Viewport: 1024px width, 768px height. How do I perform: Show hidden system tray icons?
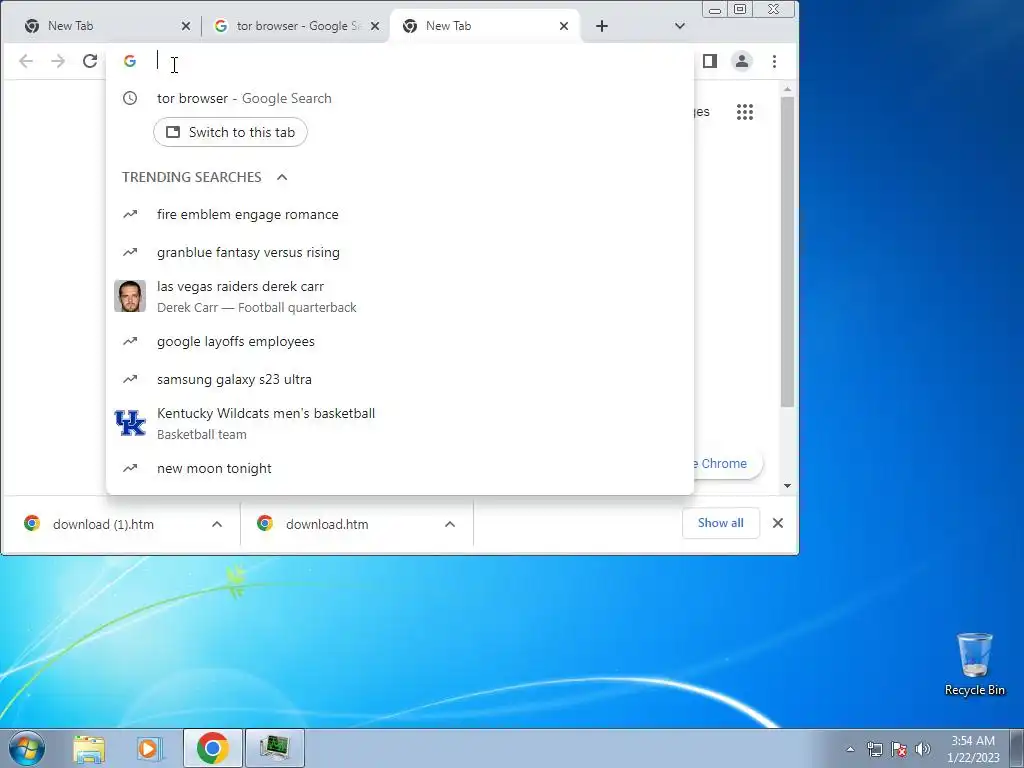[x=850, y=749]
